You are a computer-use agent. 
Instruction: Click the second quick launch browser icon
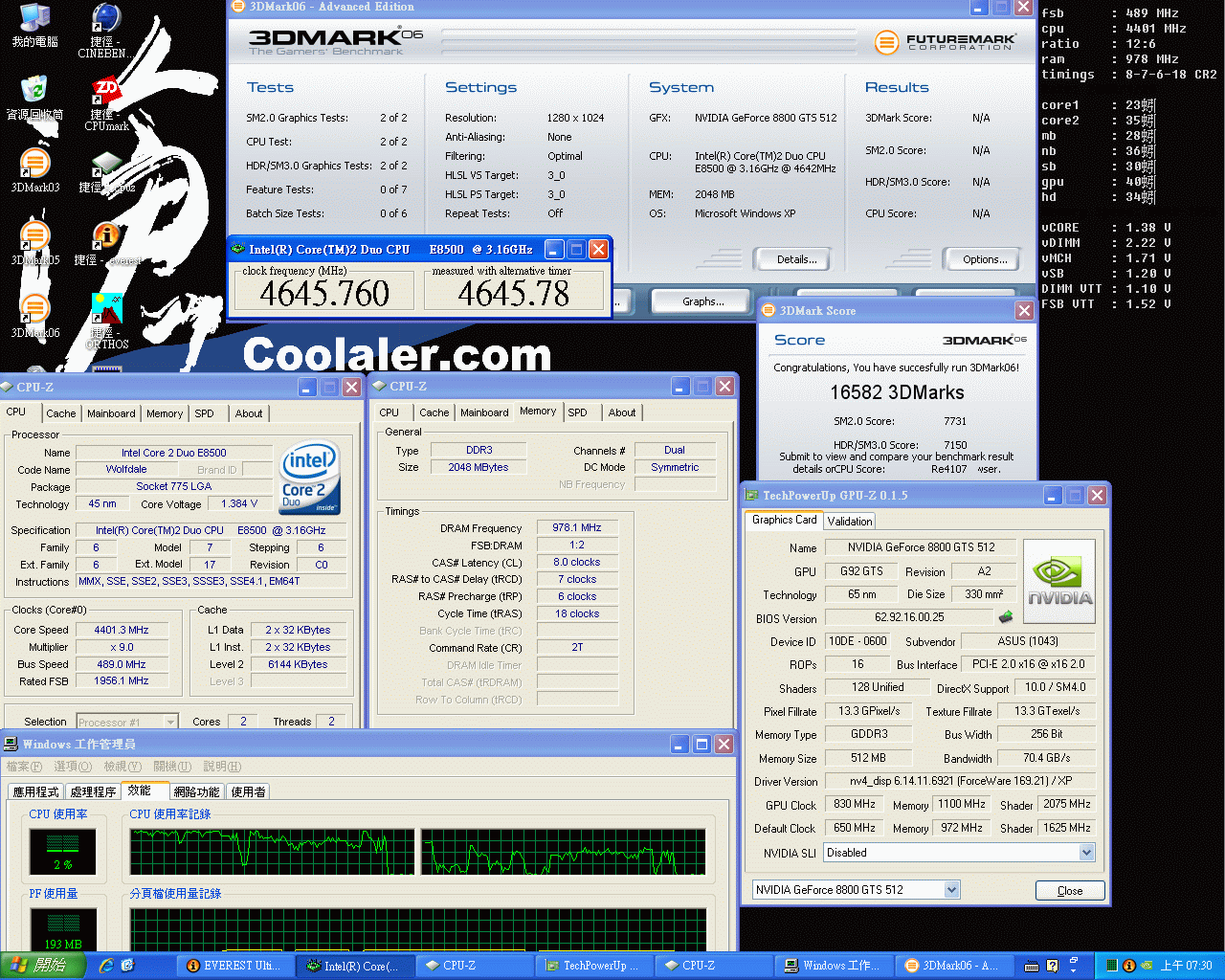click(x=127, y=966)
